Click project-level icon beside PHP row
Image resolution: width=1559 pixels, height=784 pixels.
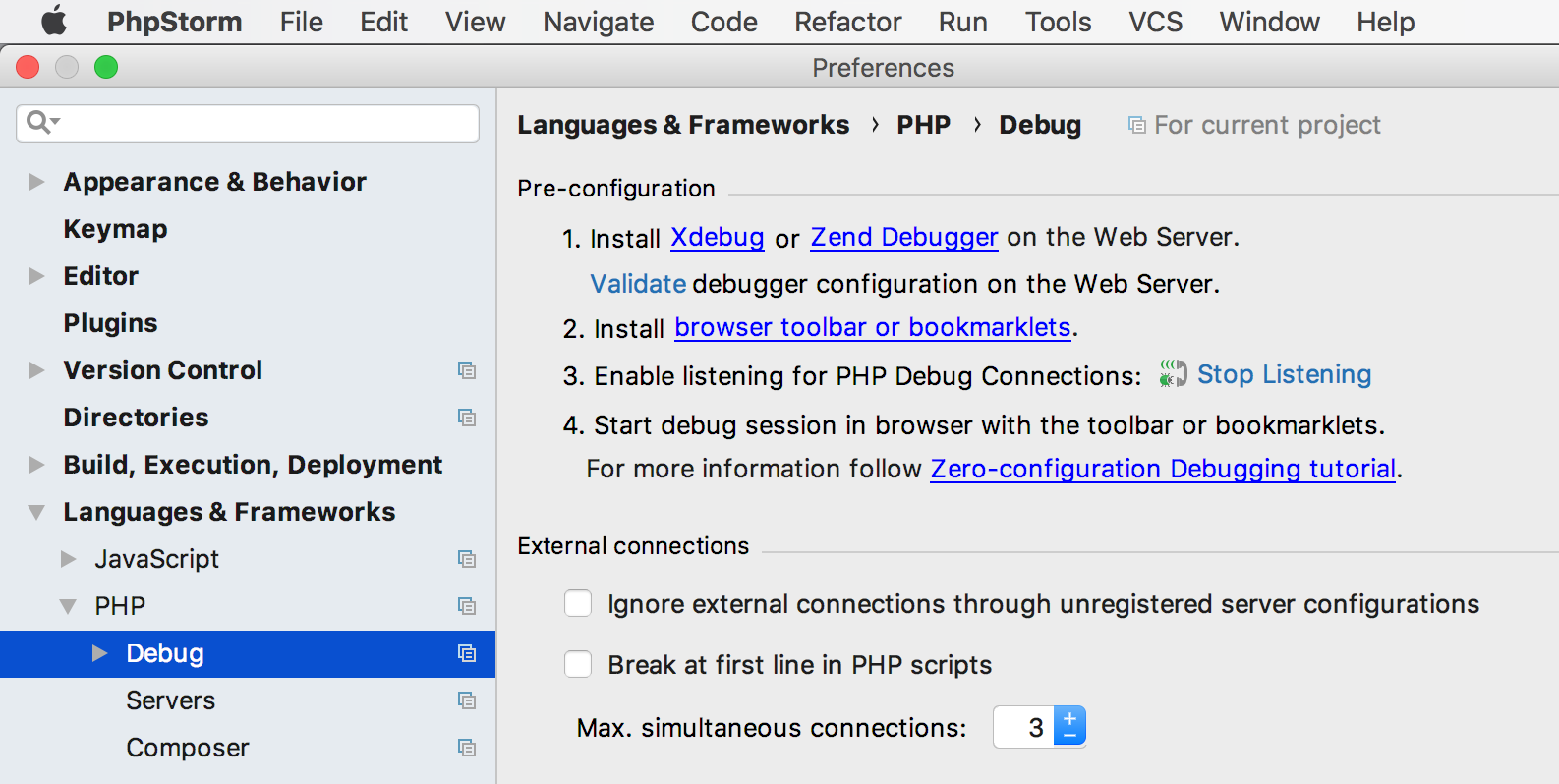coord(467,606)
